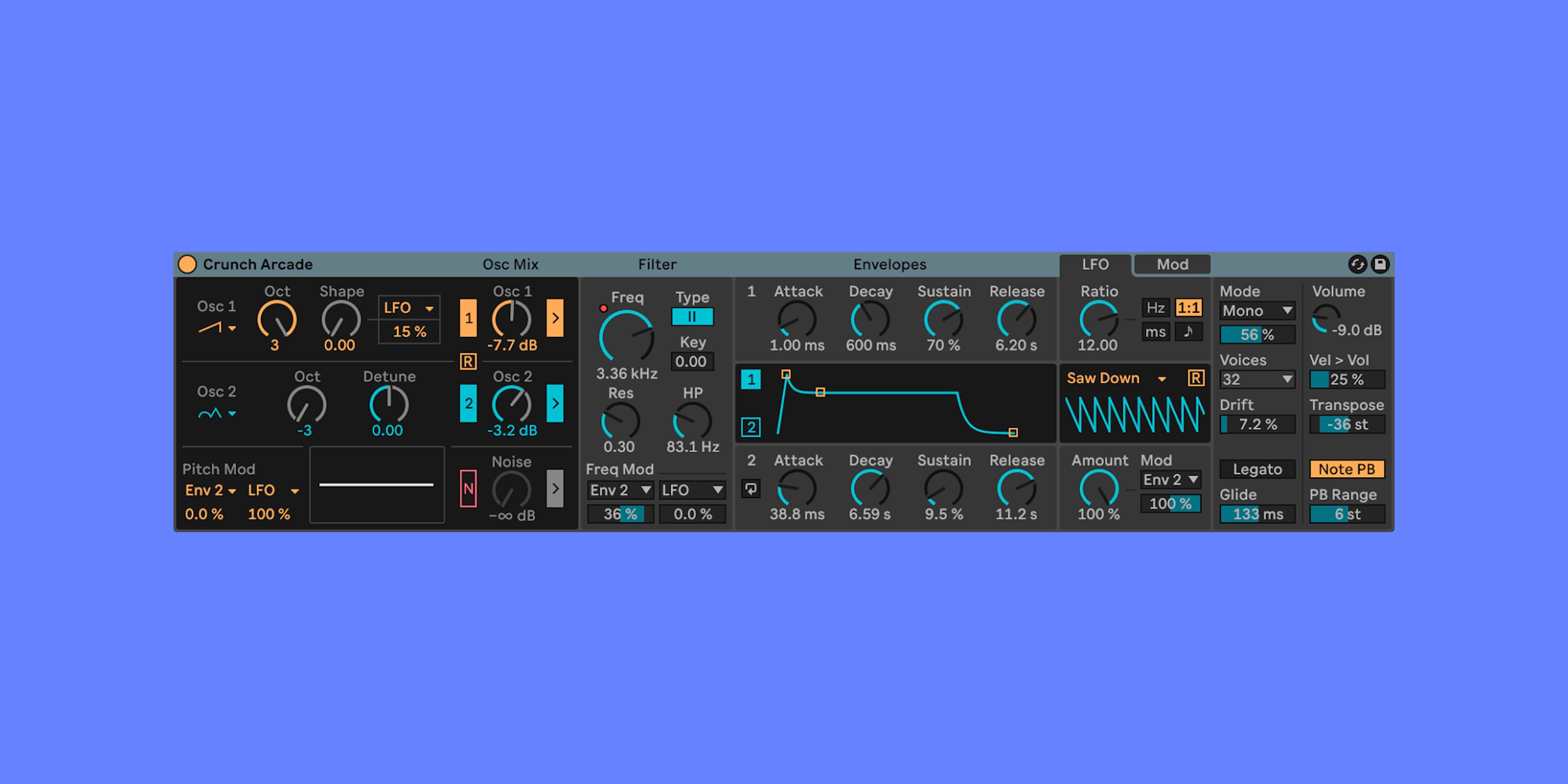Image resolution: width=1568 pixels, height=784 pixels.
Task: Click the filter Res knob
Action: click(x=620, y=421)
